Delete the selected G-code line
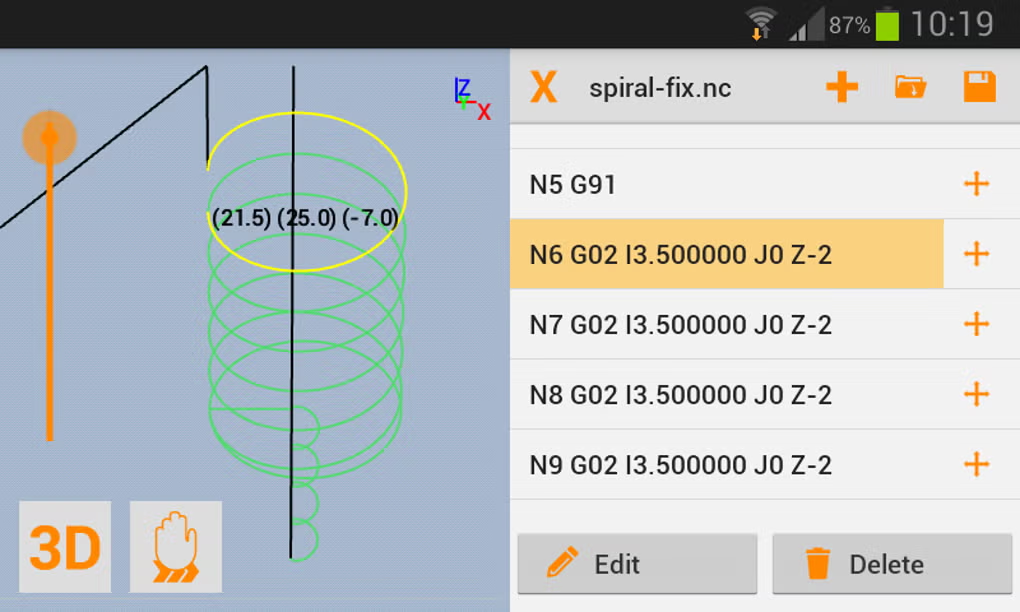Screen dimensions: 1020x612 pyautogui.click(x=889, y=564)
